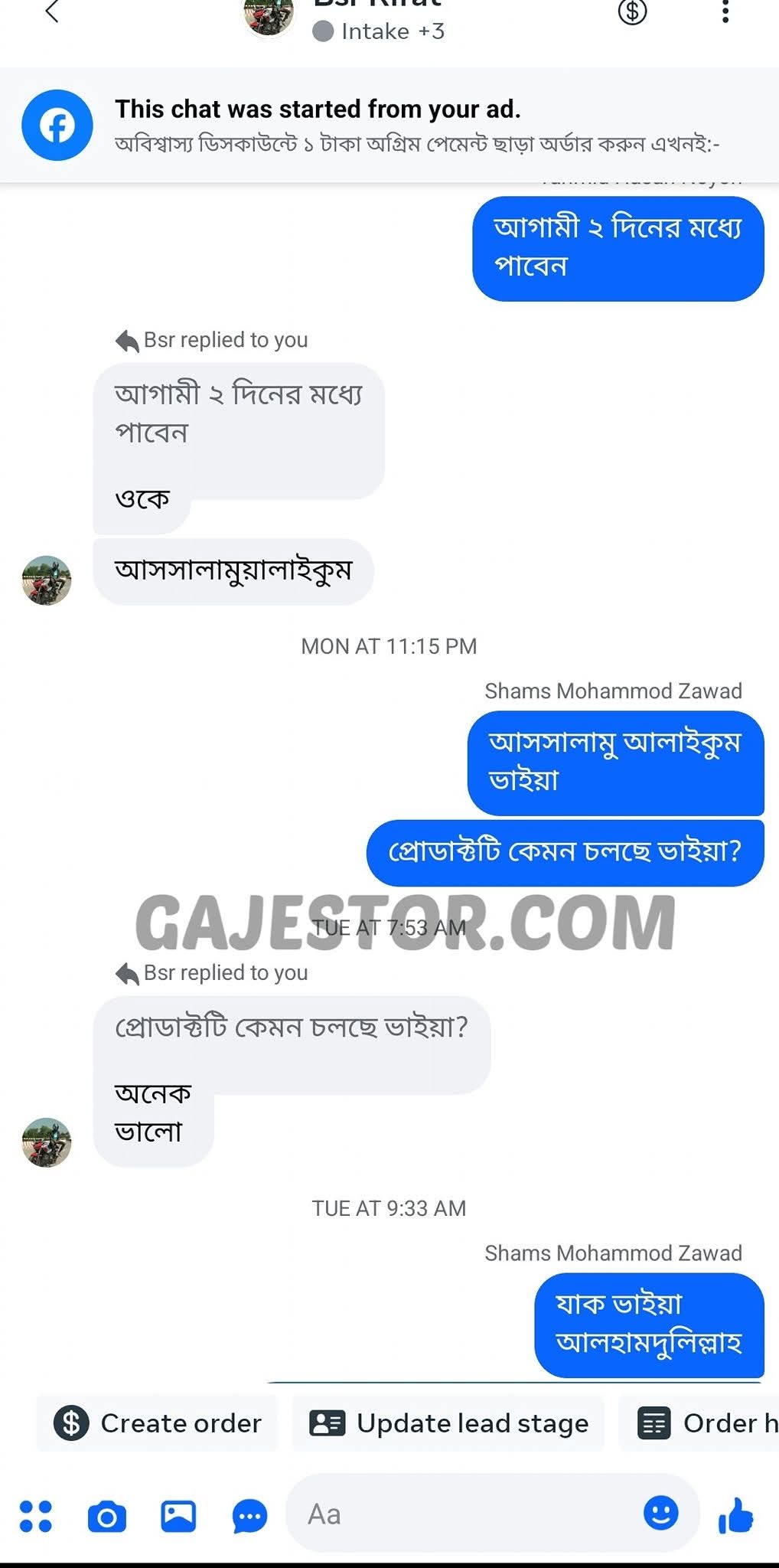Select the 'প্রোডাক্টটি কেমন চলছে ভাইয়া?' sent bubble
Image resolution: width=779 pixels, height=1568 pixels.
pos(566,852)
